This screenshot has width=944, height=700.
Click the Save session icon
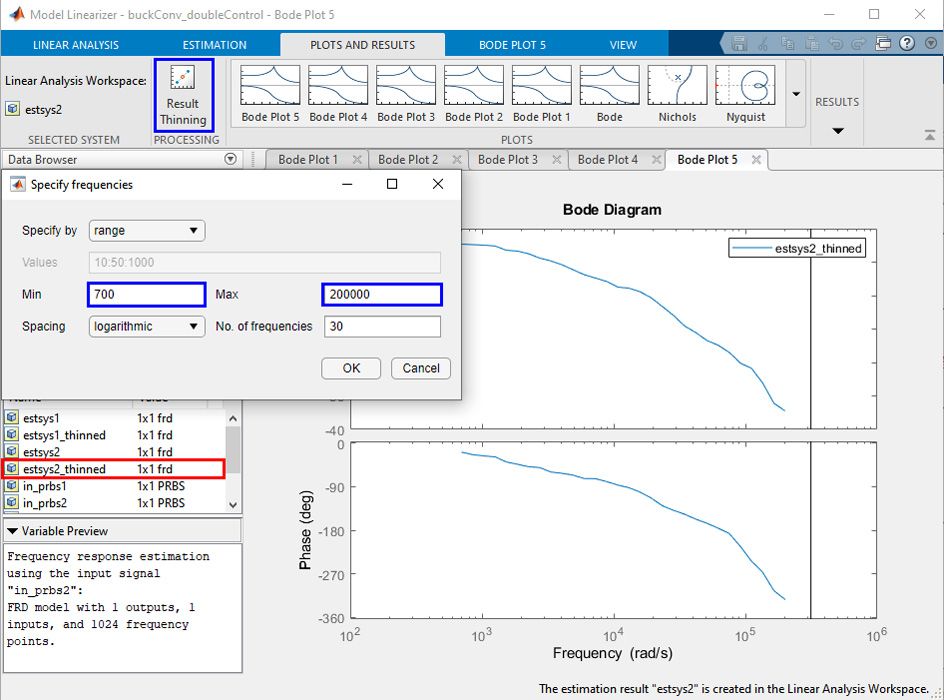coord(738,42)
